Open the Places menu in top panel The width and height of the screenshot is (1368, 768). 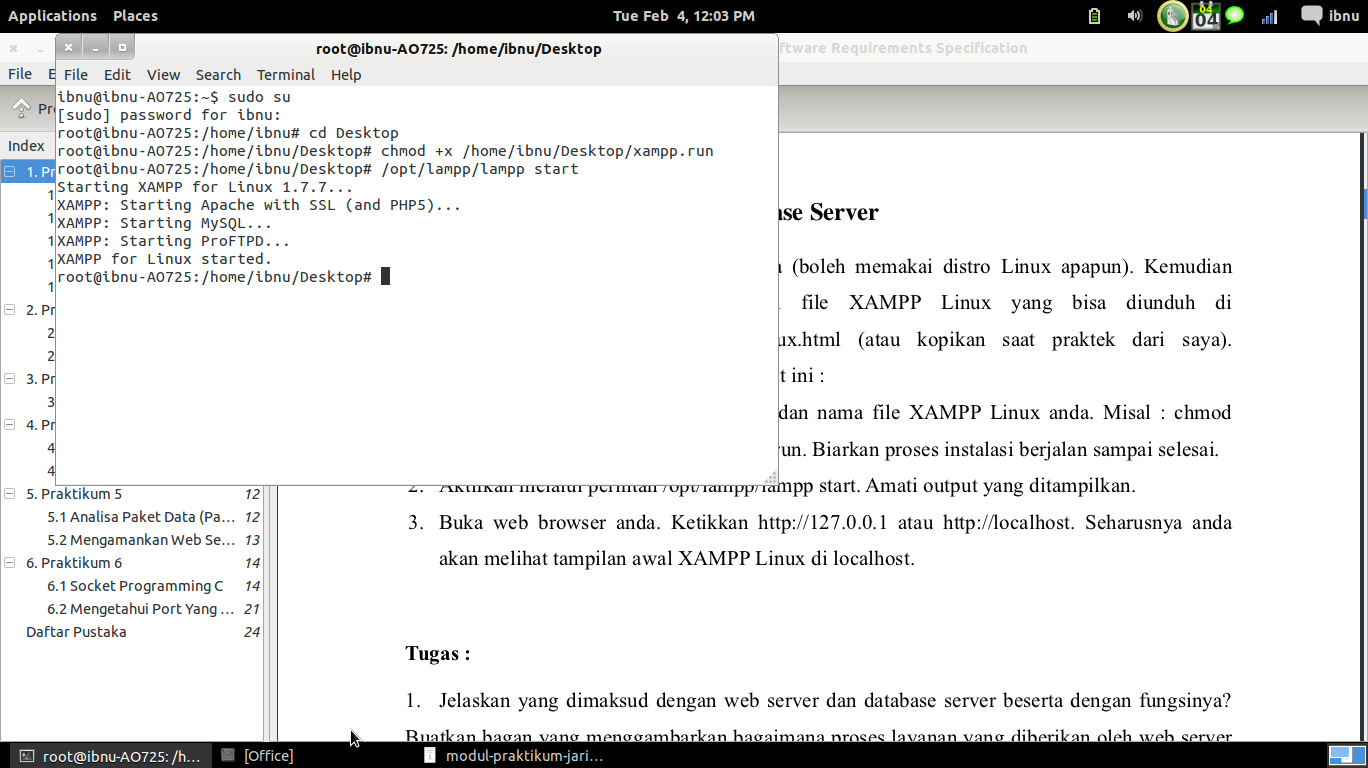click(x=135, y=16)
